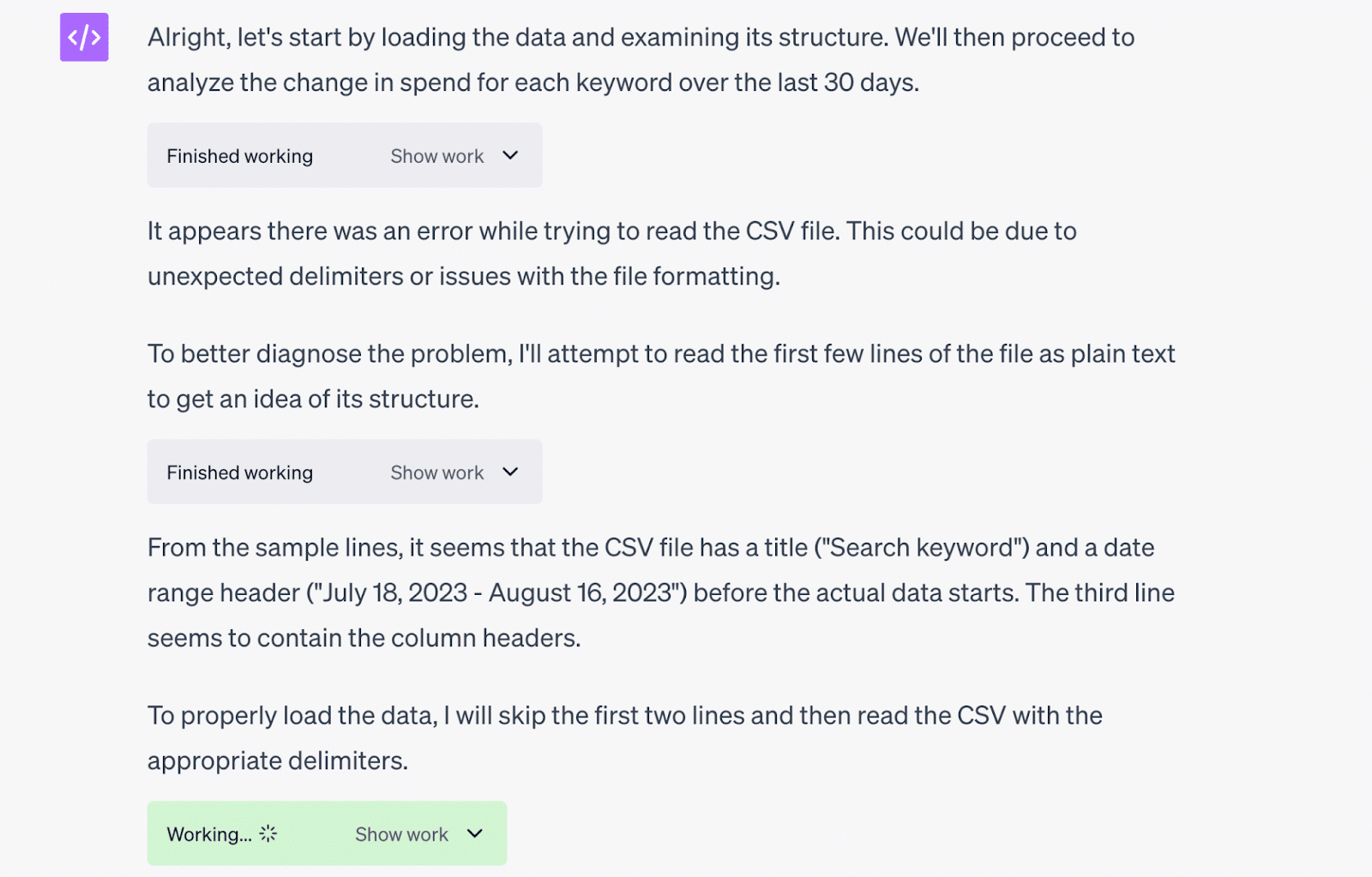Click the purple code interpreter avatar icon

[84, 37]
